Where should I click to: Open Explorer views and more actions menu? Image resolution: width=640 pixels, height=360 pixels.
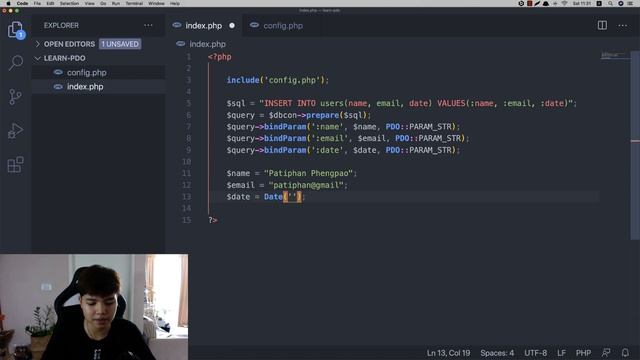point(148,25)
